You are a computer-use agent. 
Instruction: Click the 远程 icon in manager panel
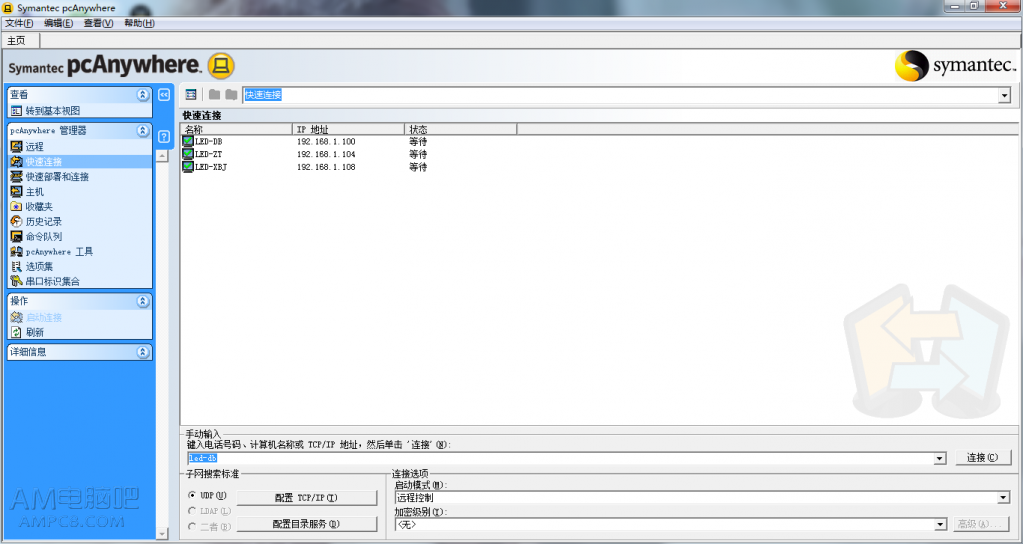(x=16, y=146)
